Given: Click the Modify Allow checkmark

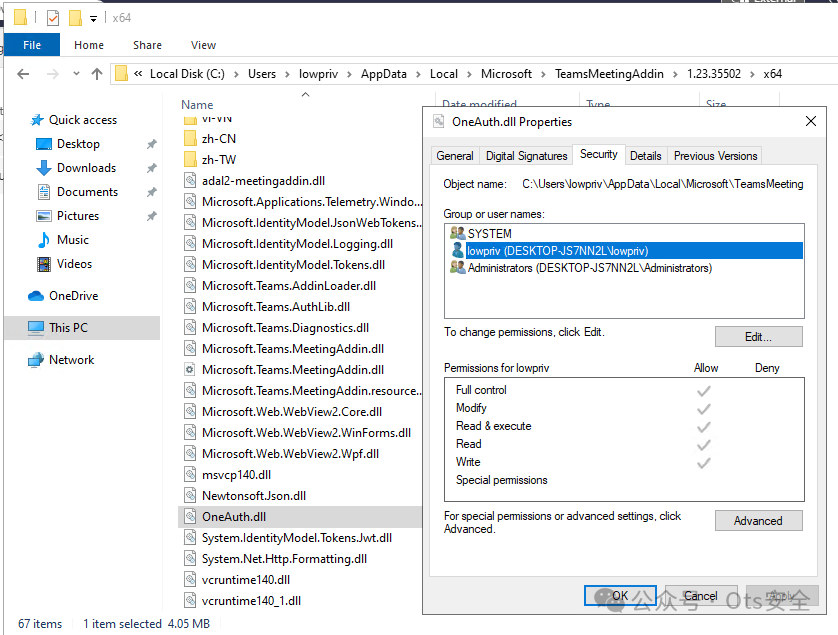Looking at the screenshot, I should 704,409.
